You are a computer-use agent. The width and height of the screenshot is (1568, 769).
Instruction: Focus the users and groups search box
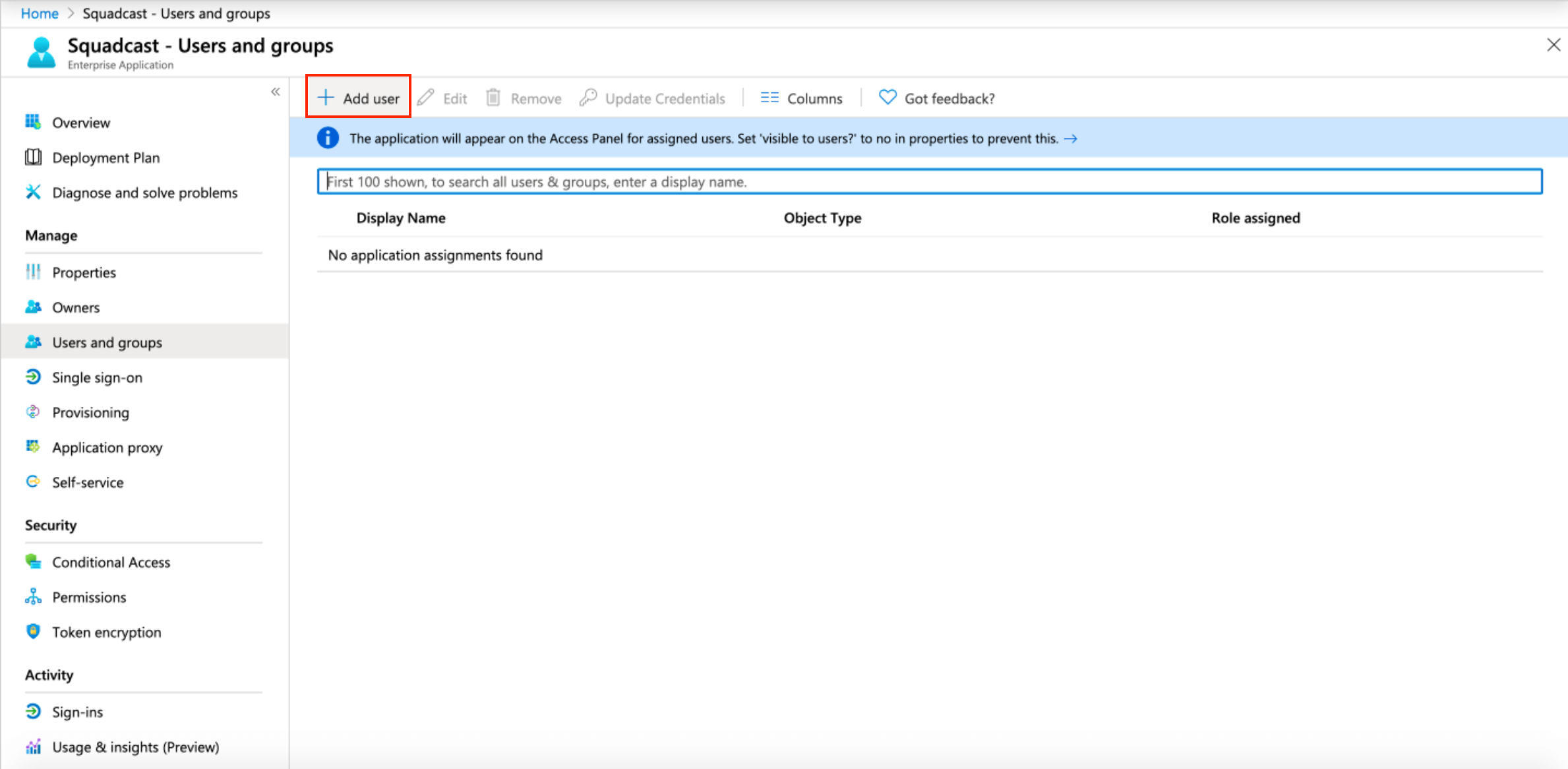point(930,181)
